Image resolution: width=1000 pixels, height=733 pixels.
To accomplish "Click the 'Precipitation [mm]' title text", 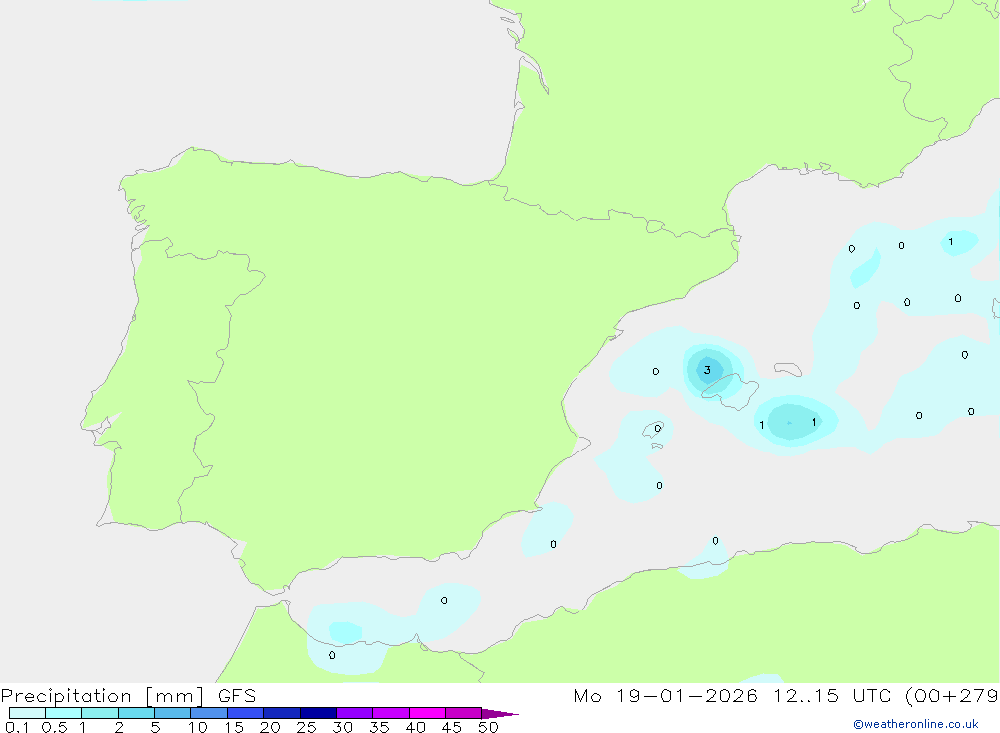I will click(x=103, y=696).
